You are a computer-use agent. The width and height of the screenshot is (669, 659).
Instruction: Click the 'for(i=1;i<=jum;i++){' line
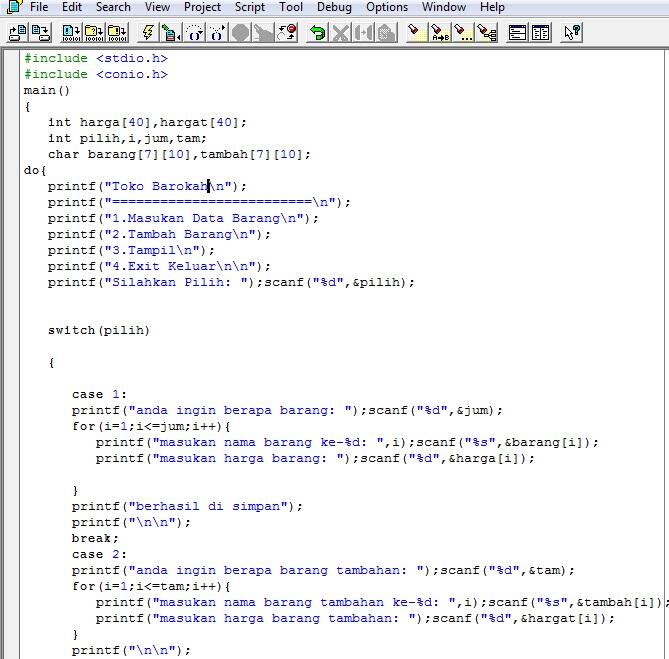[x=151, y=426]
